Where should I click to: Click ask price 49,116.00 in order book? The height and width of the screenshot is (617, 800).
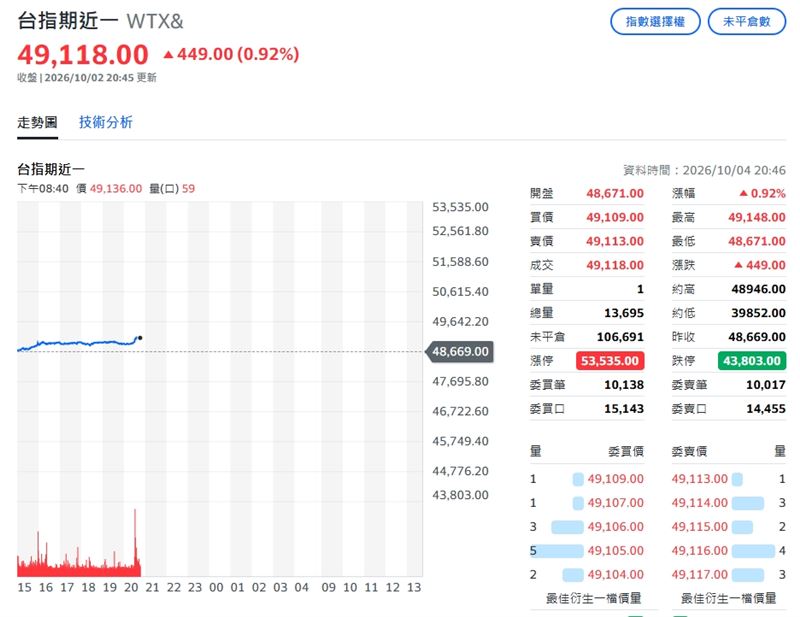(x=699, y=551)
